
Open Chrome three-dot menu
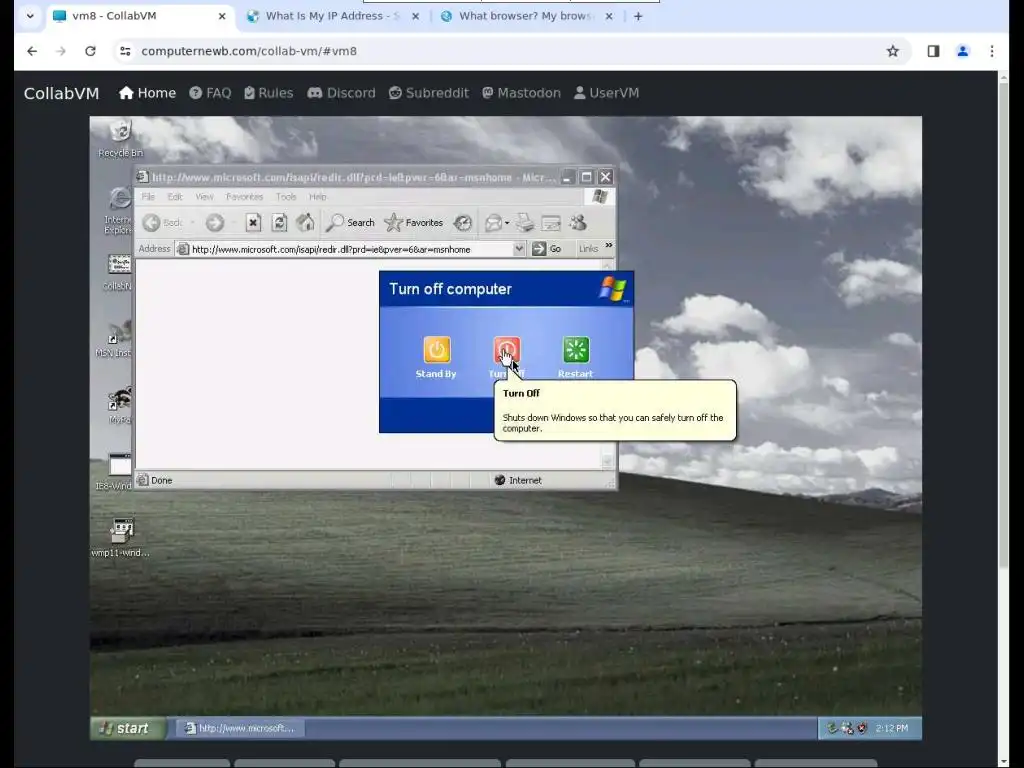(x=992, y=51)
